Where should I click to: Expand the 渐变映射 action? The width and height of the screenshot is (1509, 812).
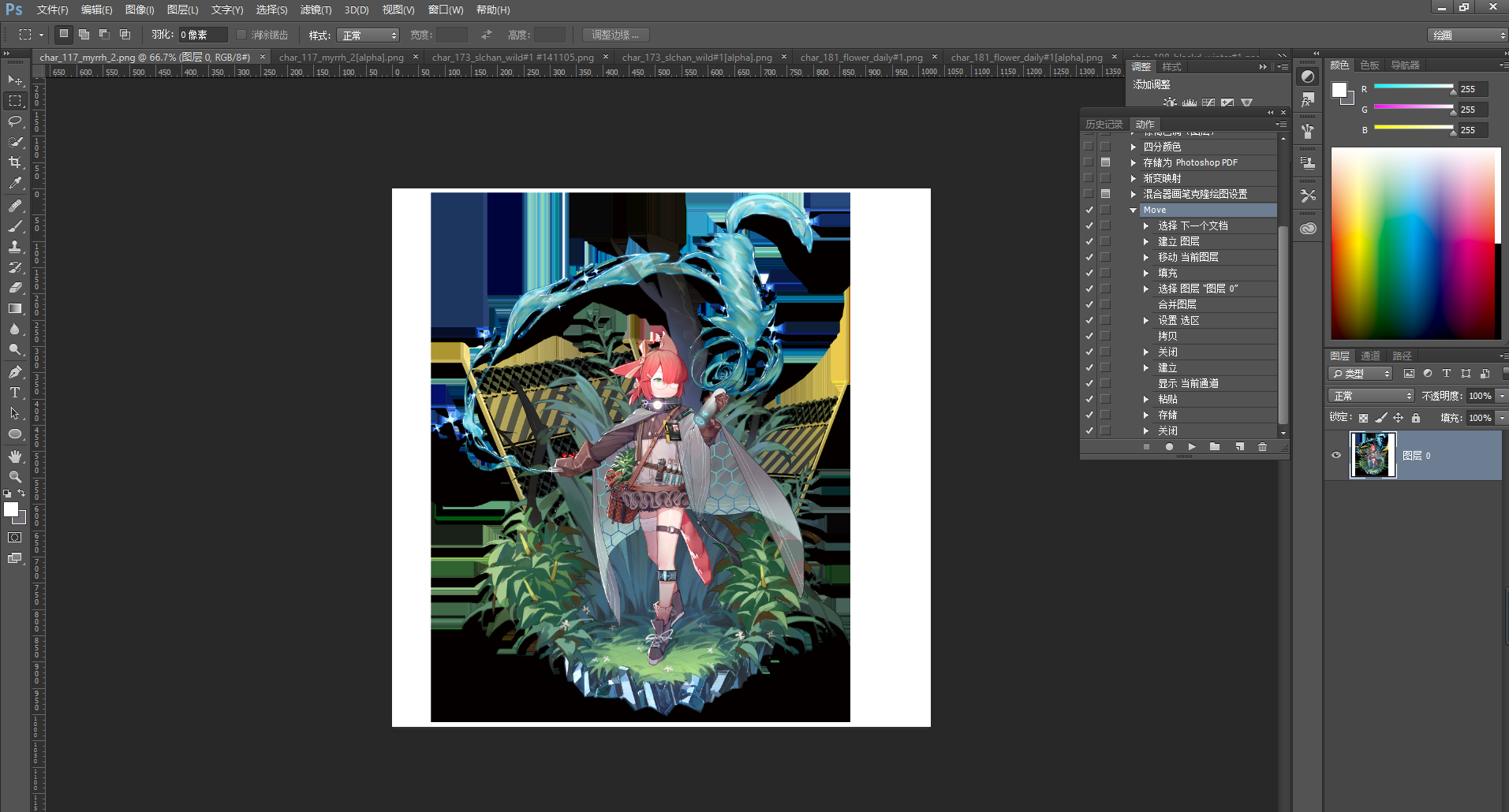click(x=1134, y=178)
